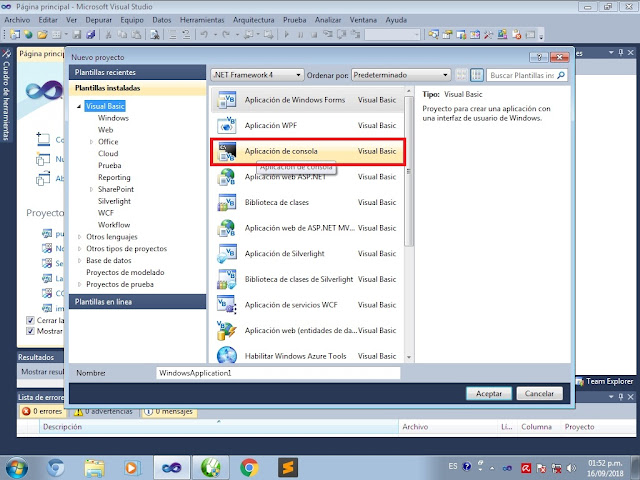This screenshot has height=480, width=640.
Task: Expand Otros tipos de proyectos node
Action: [x=79, y=249]
